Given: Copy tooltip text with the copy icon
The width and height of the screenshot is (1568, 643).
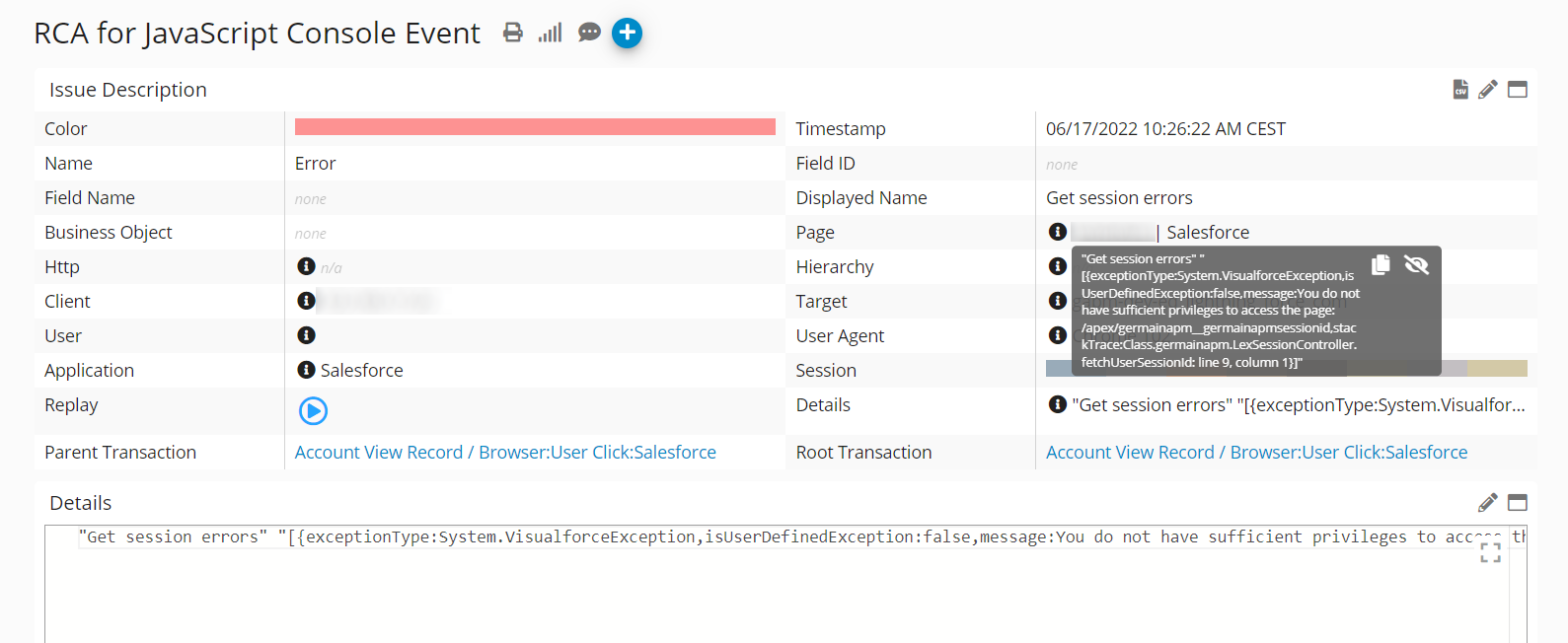Looking at the screenshot, I should click(1381, 264).
